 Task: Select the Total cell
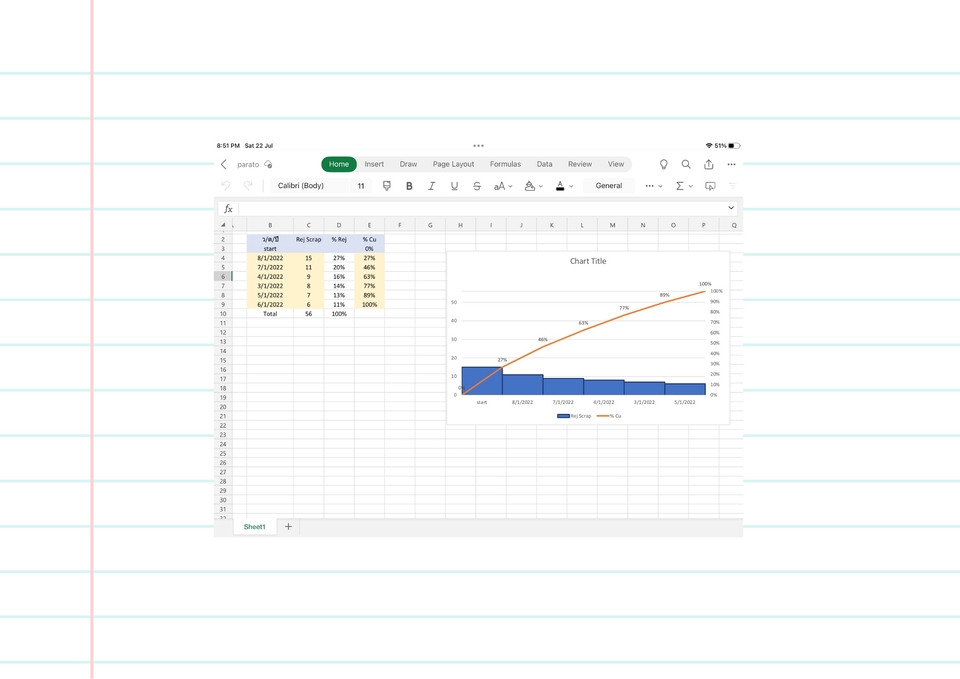coord(270,313)
